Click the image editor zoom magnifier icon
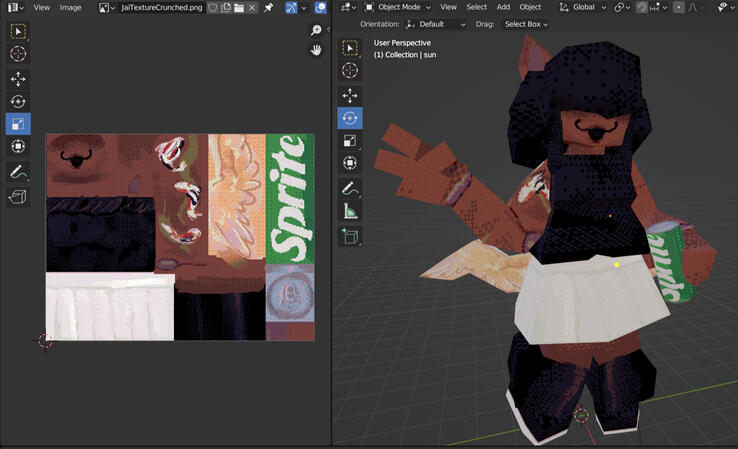Image resolution: width=738 pixels, height=449 pixels. [x=316, y=31]
